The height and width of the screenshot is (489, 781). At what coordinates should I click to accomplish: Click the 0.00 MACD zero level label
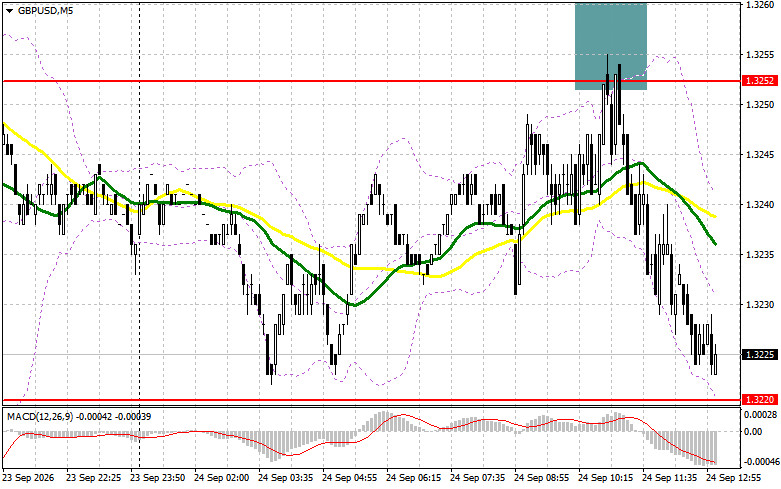(x=753, y=432)
